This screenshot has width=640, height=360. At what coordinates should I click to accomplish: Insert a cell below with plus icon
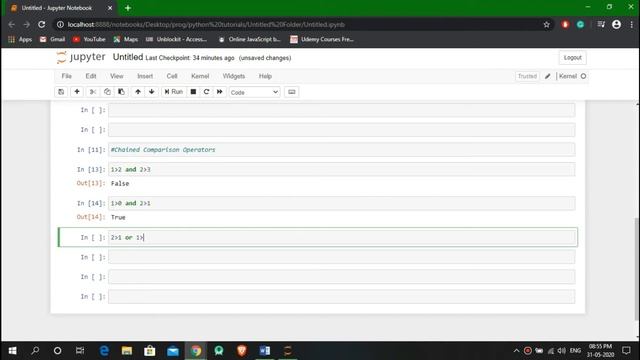coord(77,92)
